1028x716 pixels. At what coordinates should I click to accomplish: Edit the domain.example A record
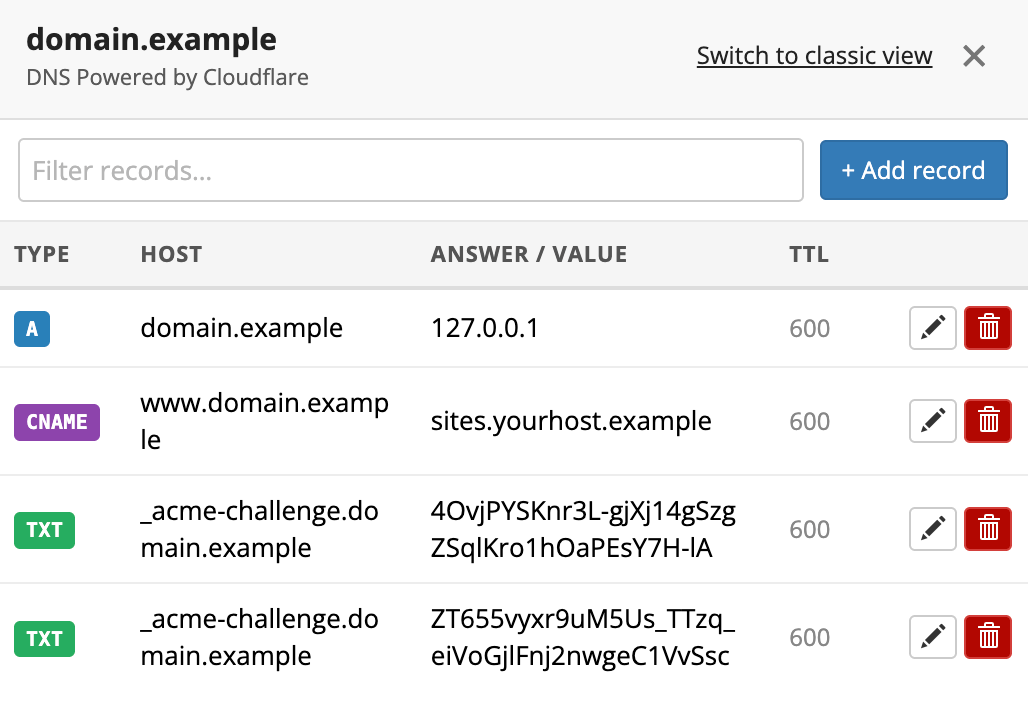(x=932, y=328)
